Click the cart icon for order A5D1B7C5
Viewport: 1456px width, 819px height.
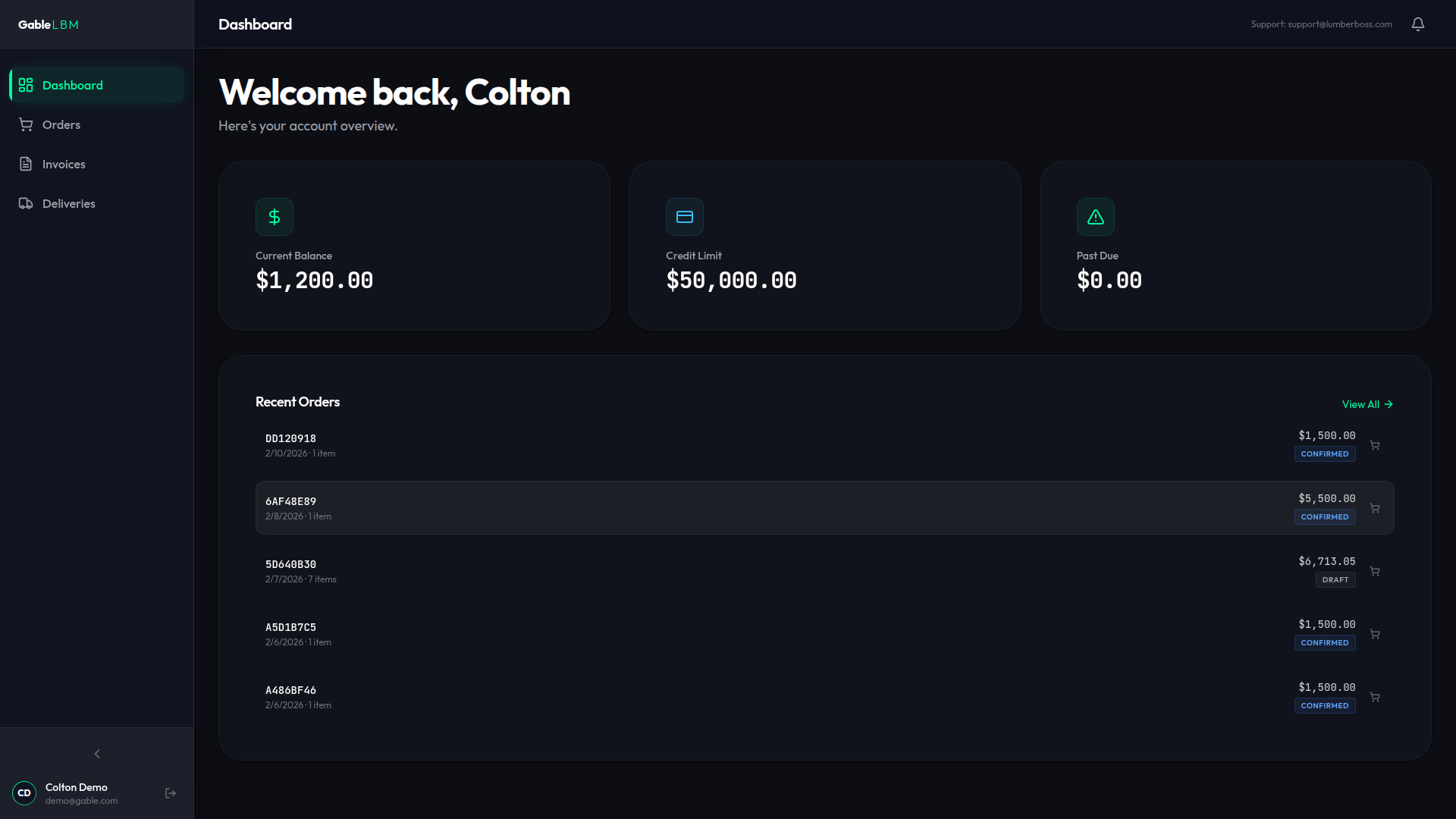[x=1375, y=634]
